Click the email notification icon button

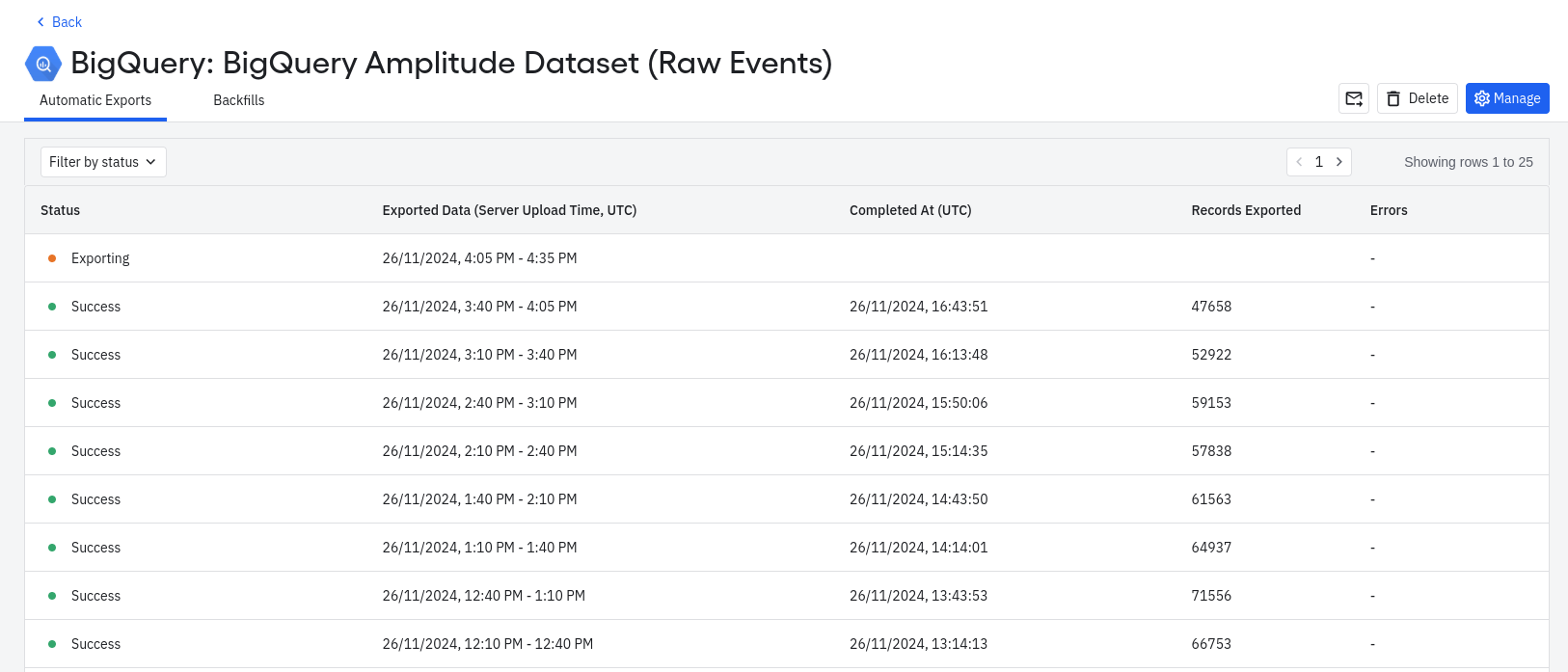(1354, 98)
